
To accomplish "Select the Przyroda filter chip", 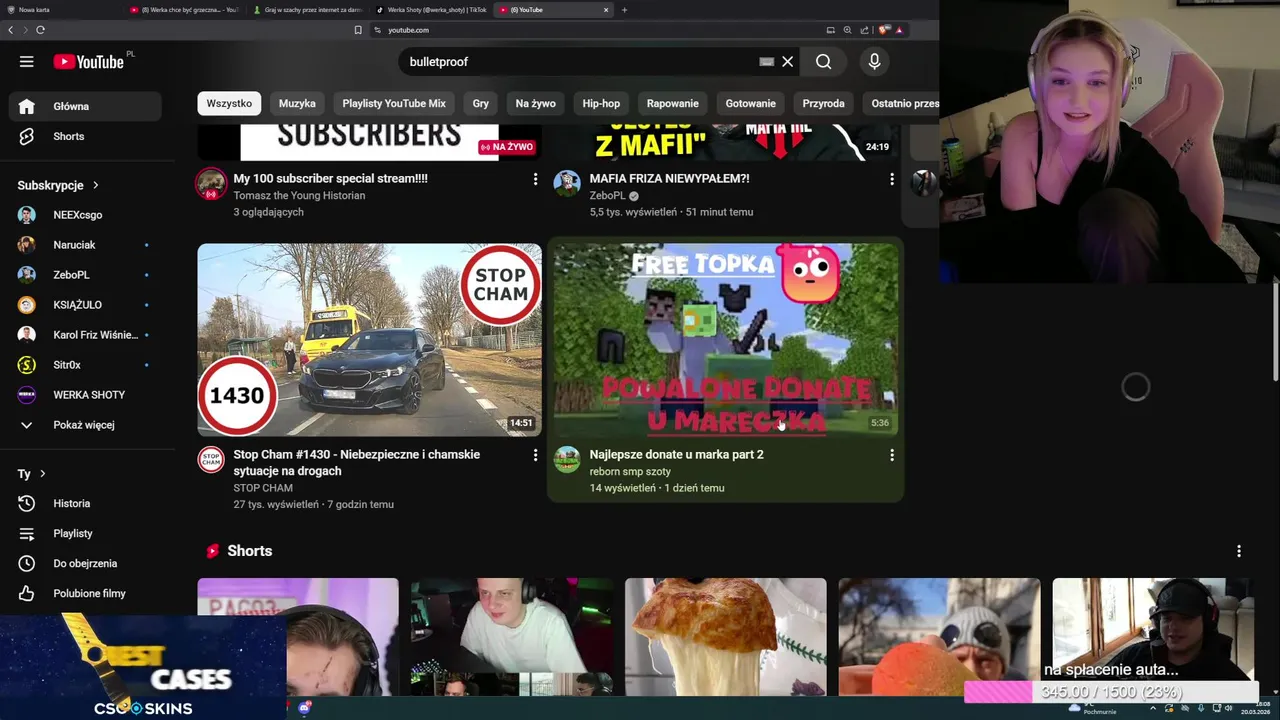I will 823,103.
